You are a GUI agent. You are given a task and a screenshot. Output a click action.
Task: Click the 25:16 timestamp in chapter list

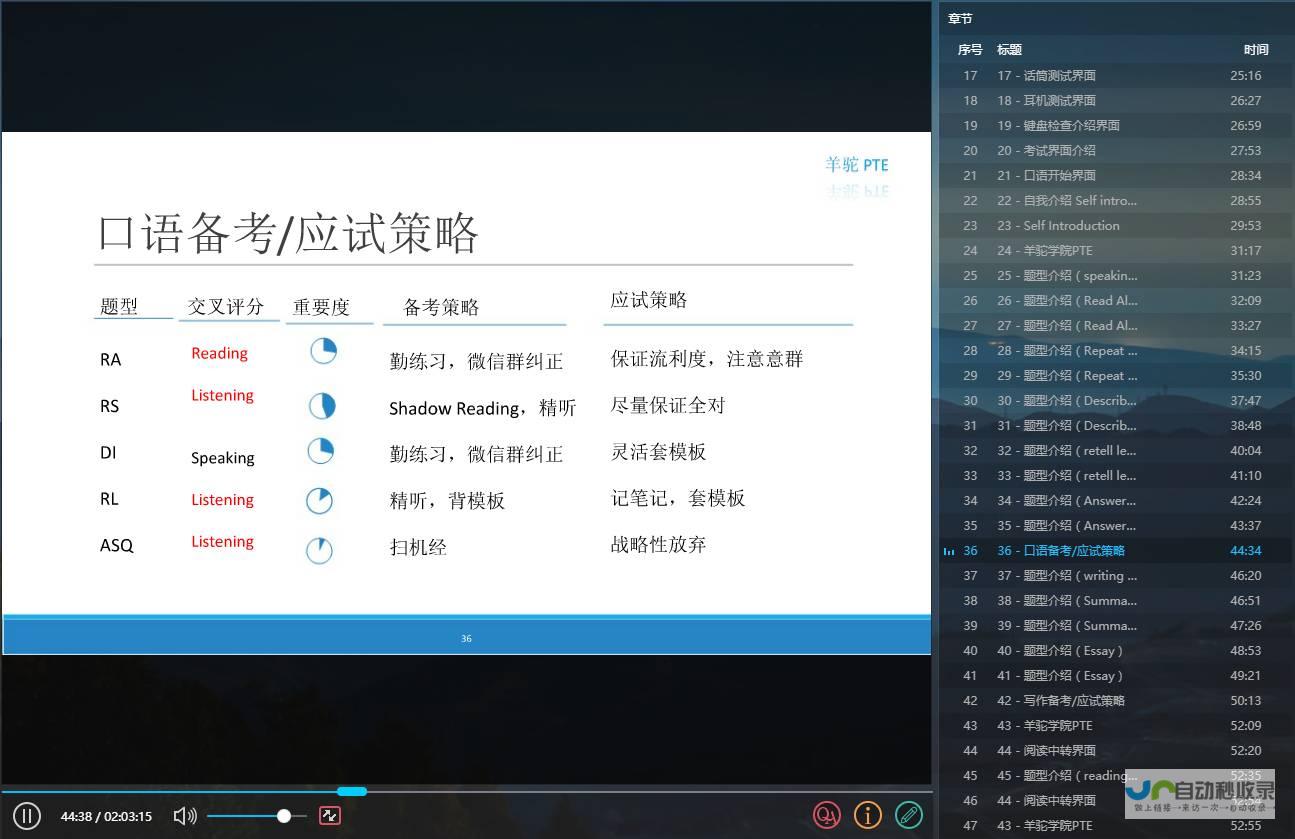click(1245, 75)
